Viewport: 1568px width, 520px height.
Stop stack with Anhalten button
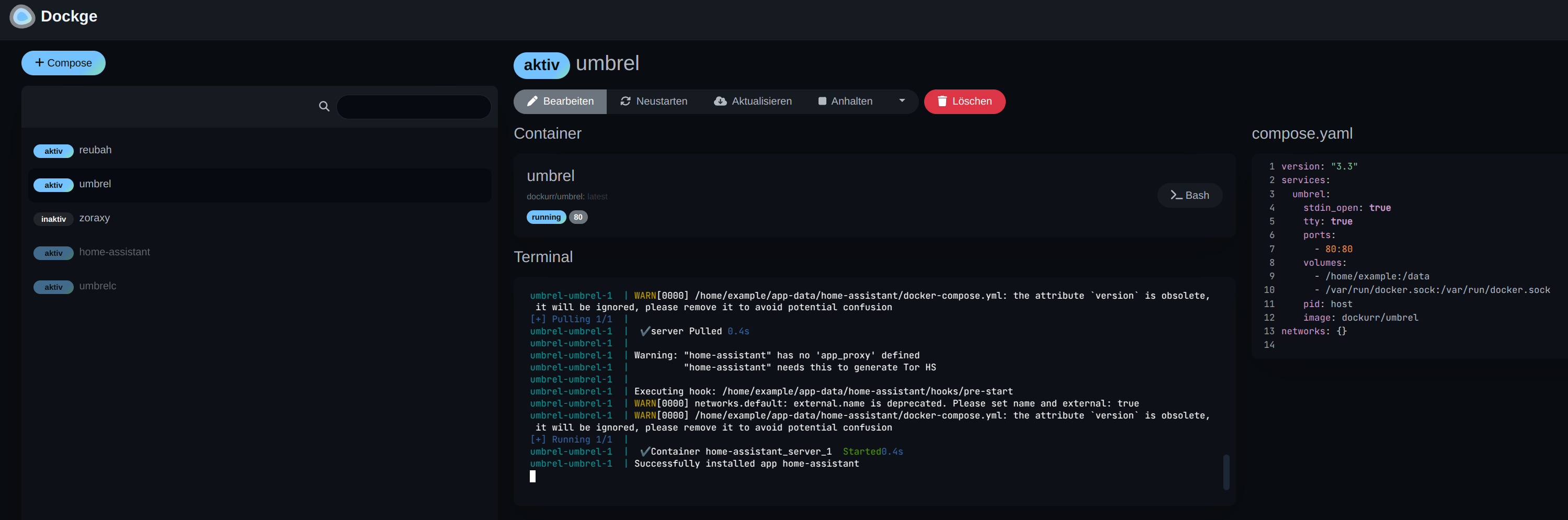coord(846,101)
